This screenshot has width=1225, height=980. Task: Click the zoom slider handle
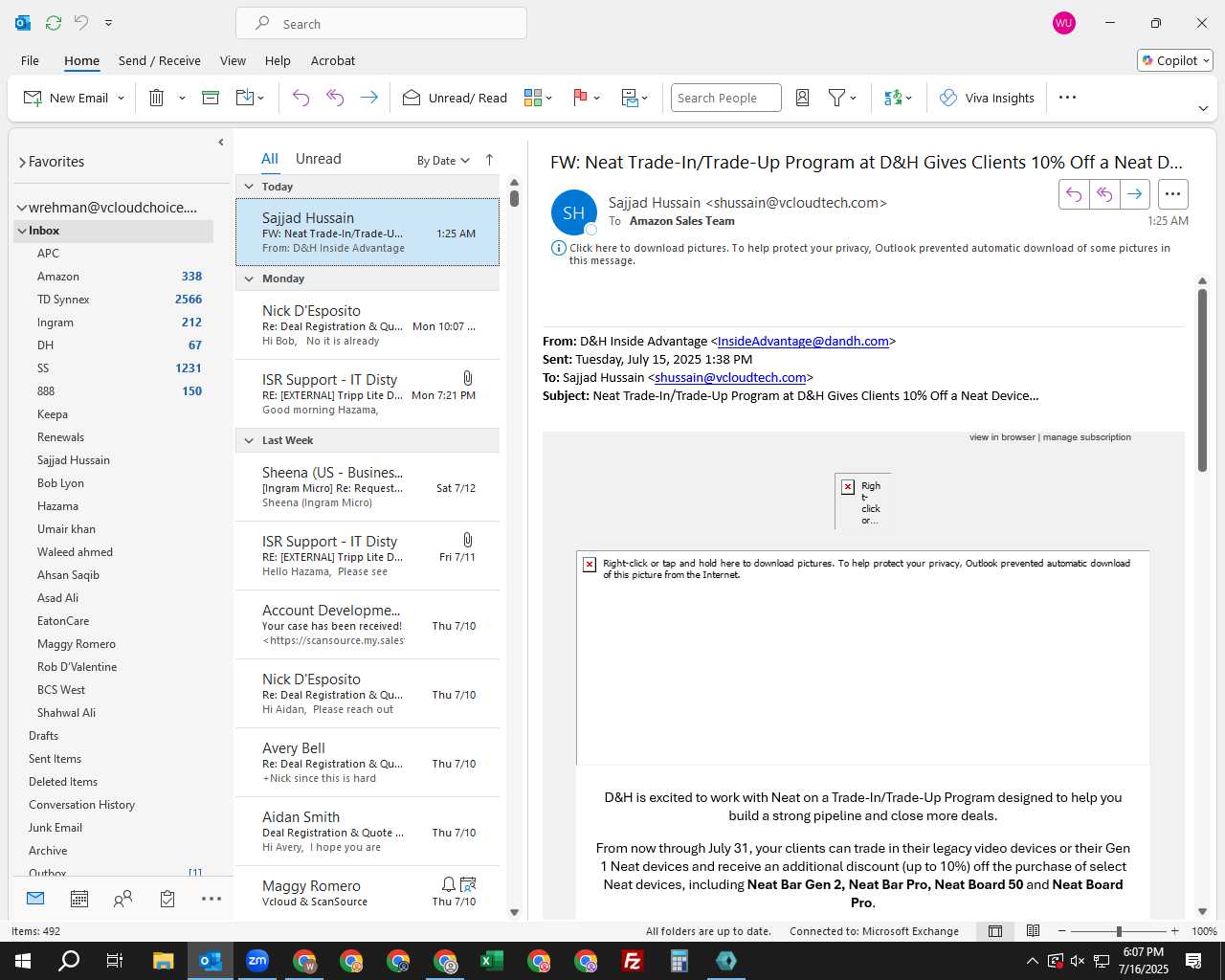(1119, 931)
